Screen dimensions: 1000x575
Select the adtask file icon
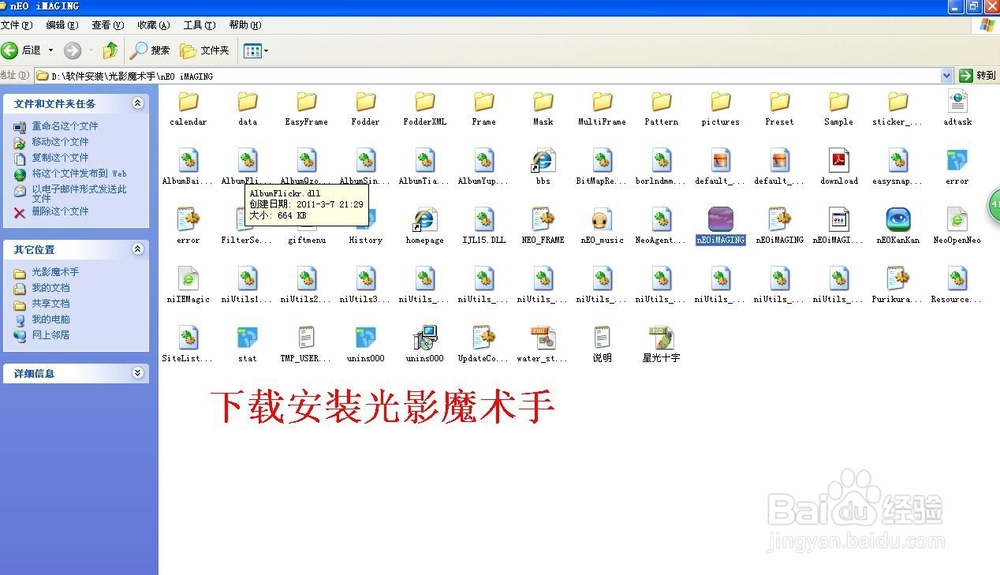[957, 102]
